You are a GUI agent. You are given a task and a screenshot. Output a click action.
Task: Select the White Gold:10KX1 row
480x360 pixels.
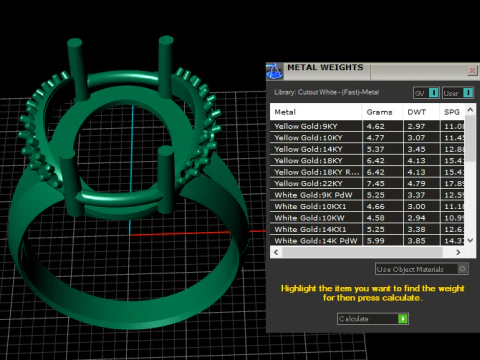pyautogui.click(x=367, y=206)
